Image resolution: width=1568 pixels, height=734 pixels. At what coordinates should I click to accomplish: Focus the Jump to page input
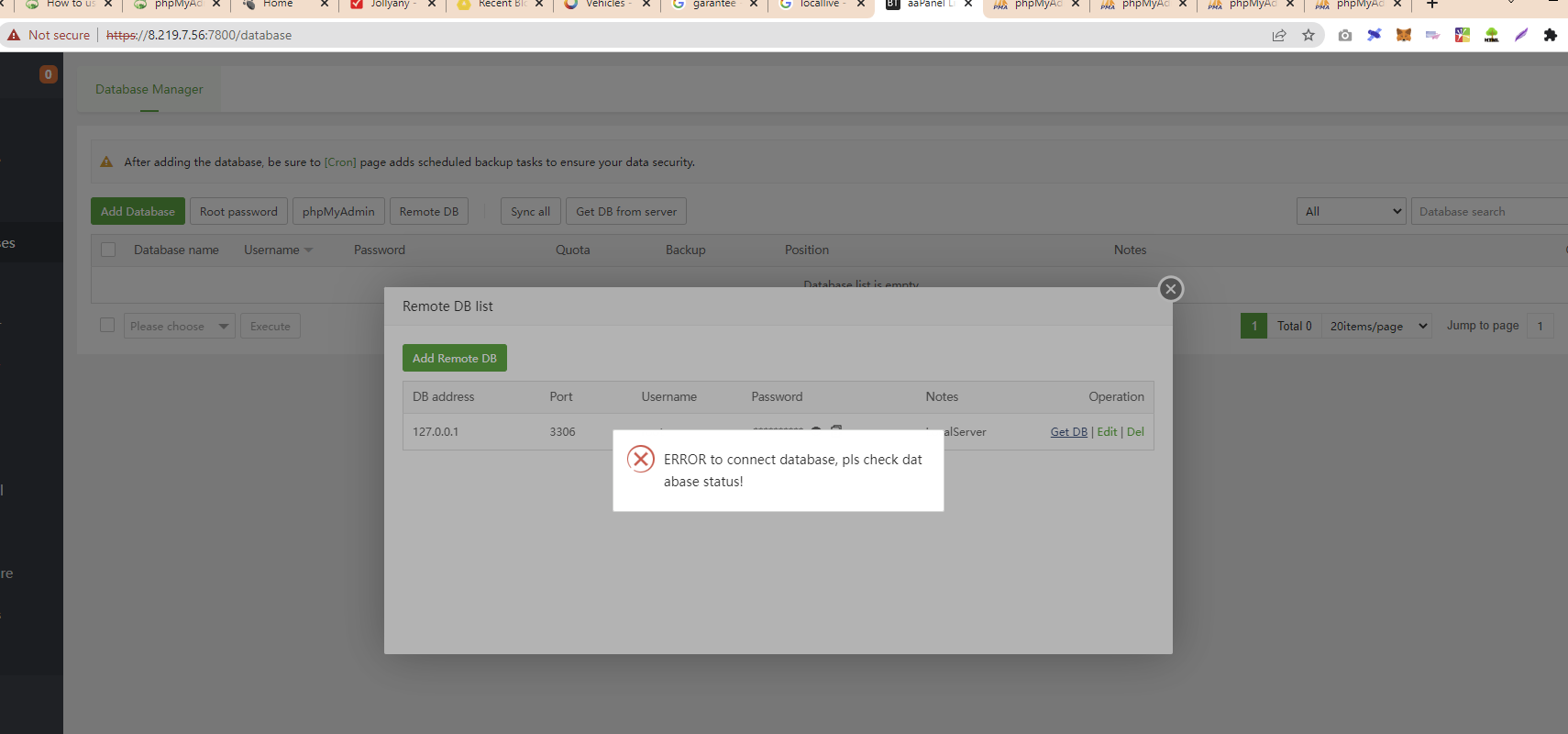pyautogui.click(x=1540, y=326)
